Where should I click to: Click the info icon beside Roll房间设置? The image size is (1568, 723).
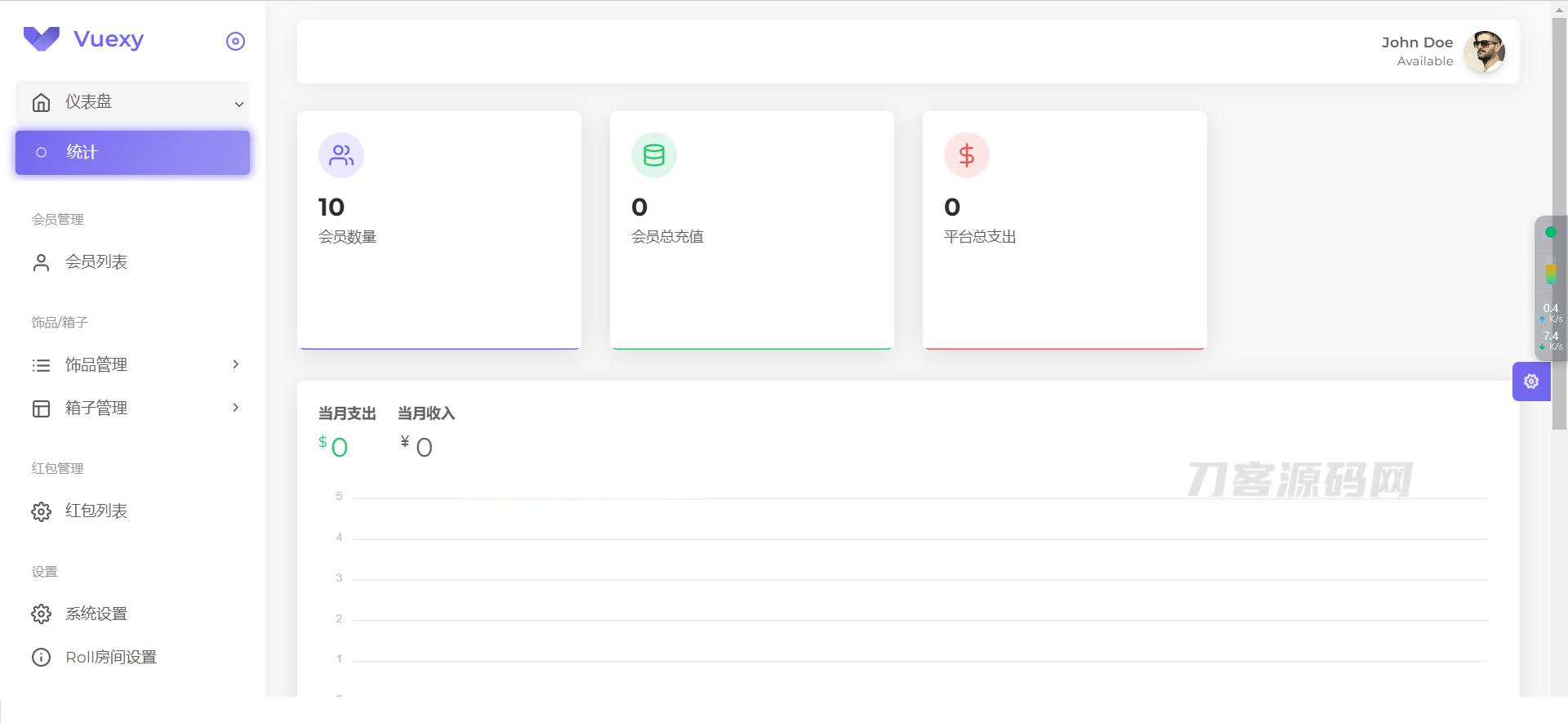coord(41,658)
